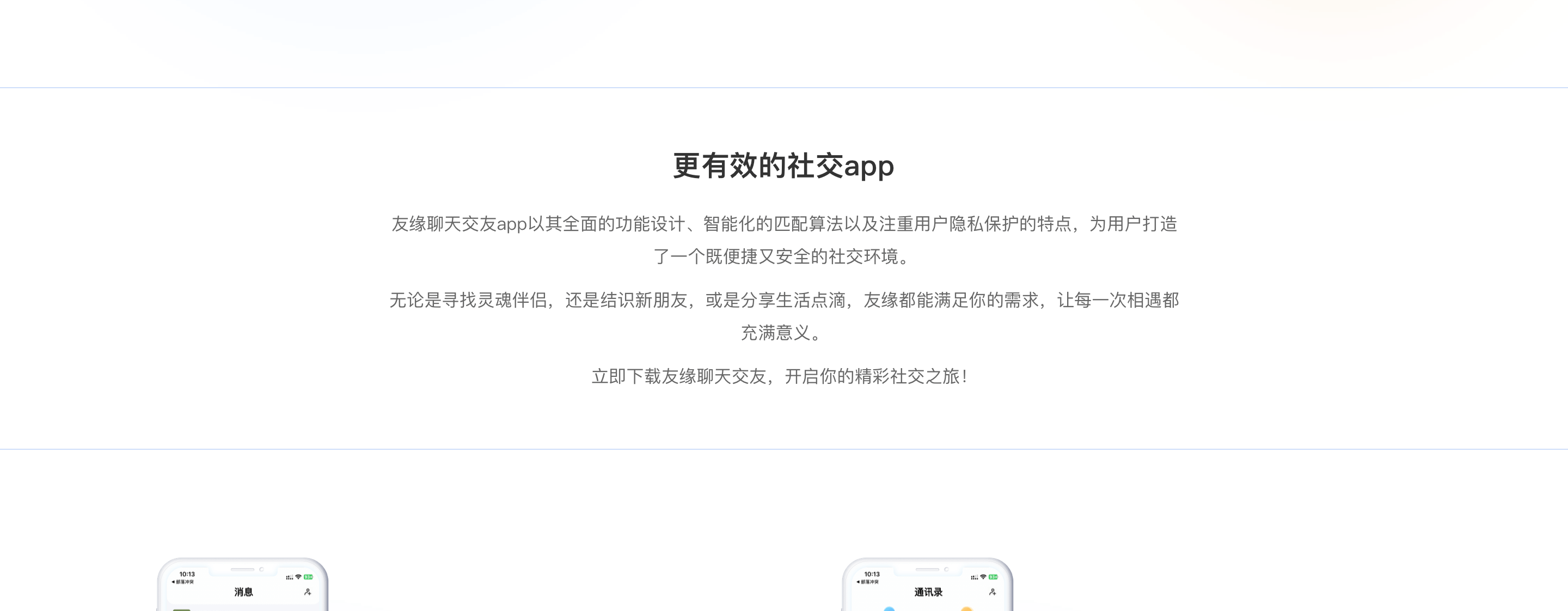Click the blue avatar circle on right phone
Screen dimensions: 1568x611
(x=889, y=609)
